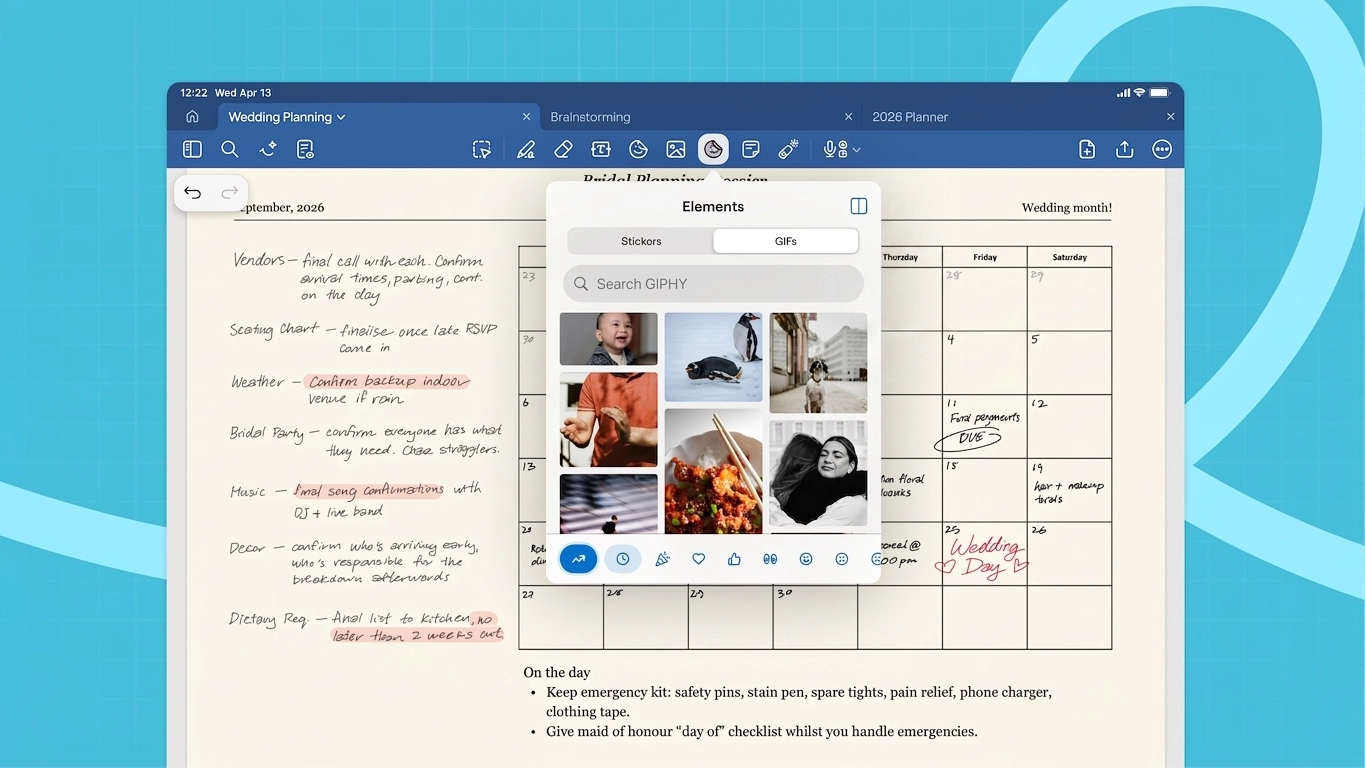Switch to the Brainstorming tab
Screen dimensions: 1365x768
coord(590,117)
